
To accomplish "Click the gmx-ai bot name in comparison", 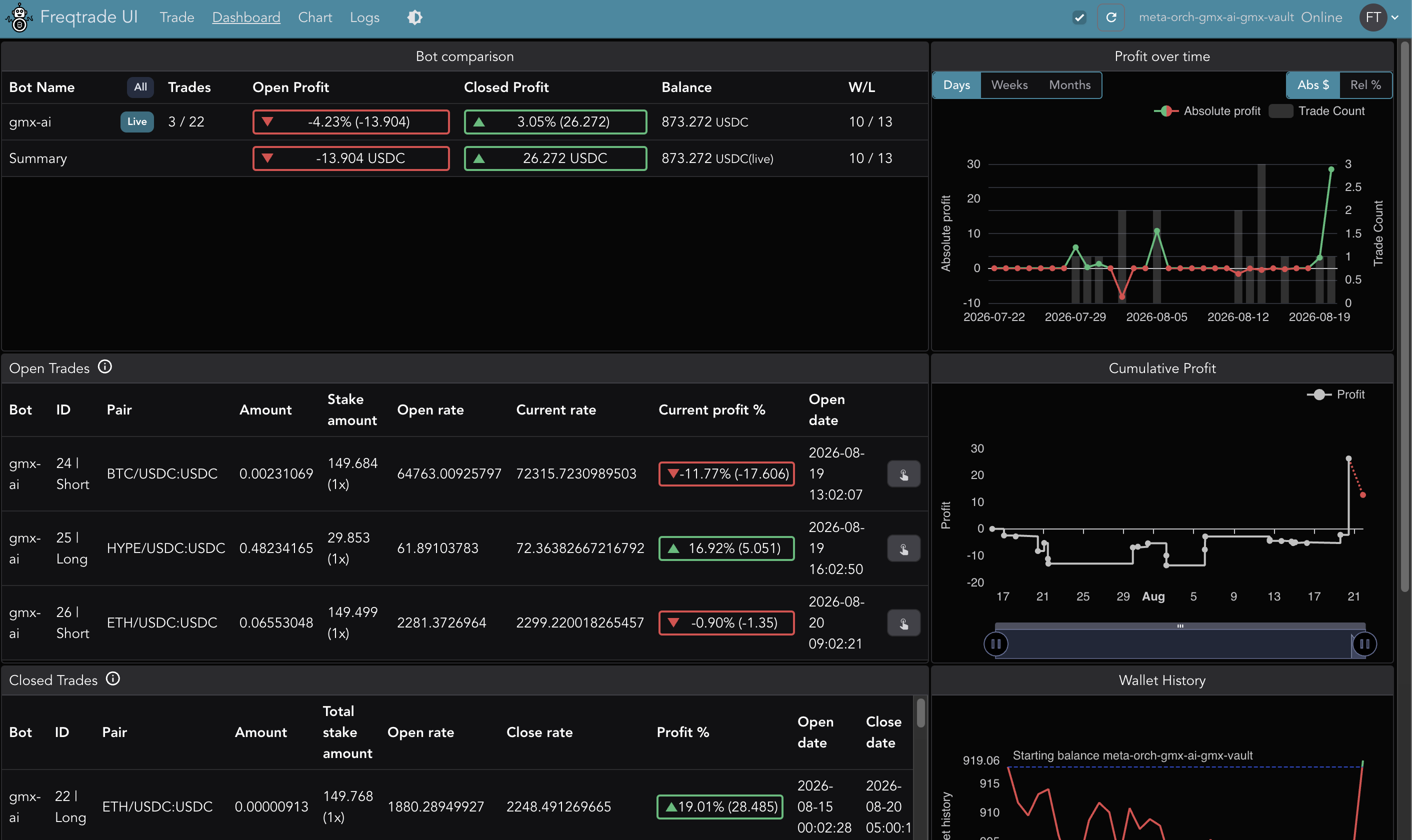I will [30, 121].
